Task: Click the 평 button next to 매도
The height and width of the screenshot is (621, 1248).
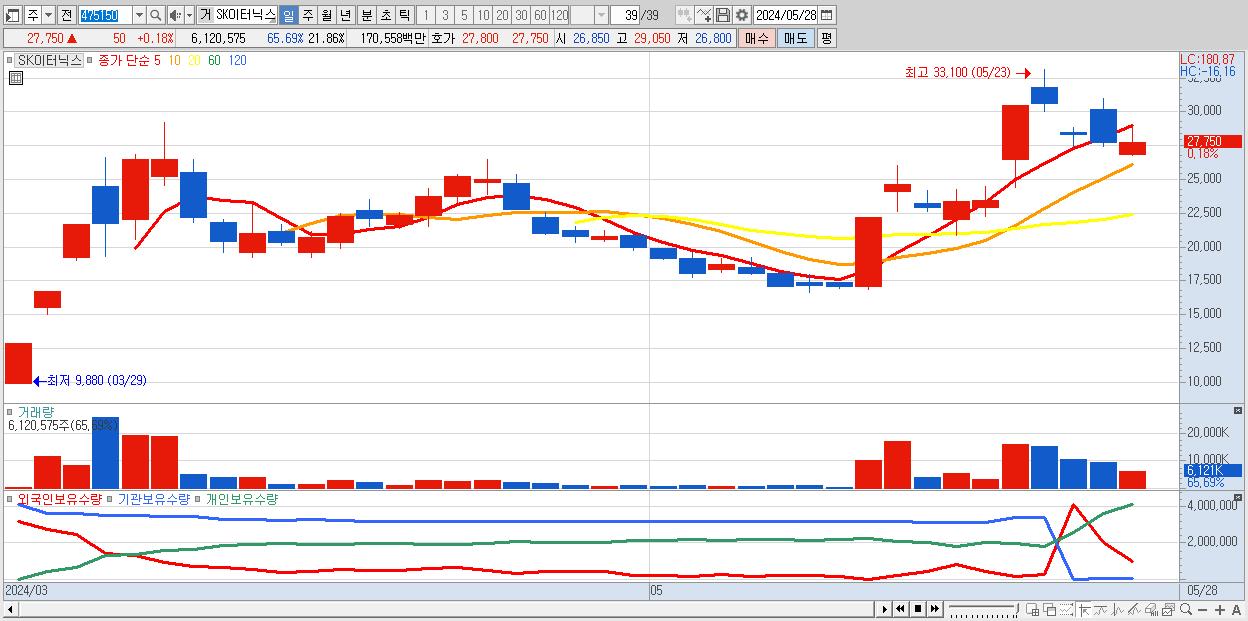Action: click(x=826, y=38)
